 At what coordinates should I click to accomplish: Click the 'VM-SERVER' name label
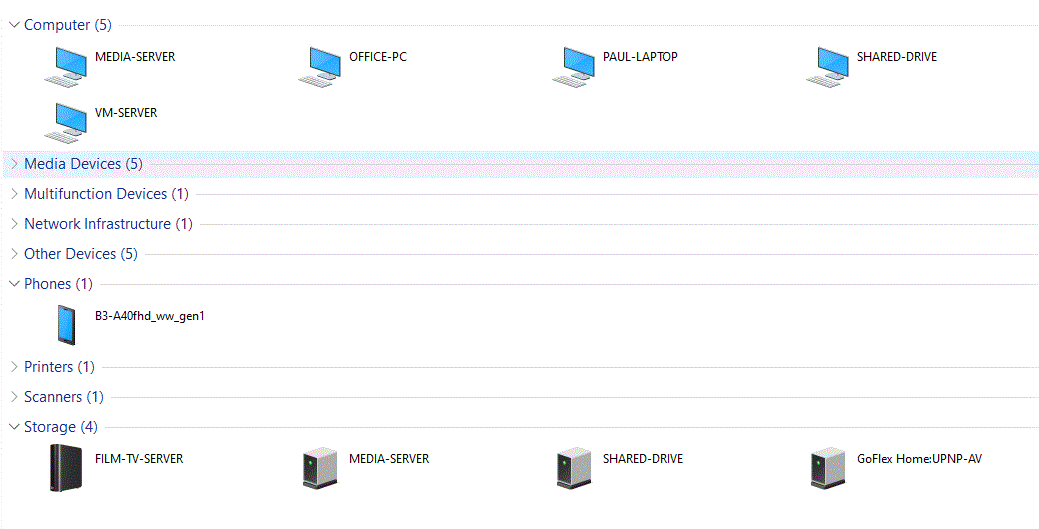pos(126,113)
